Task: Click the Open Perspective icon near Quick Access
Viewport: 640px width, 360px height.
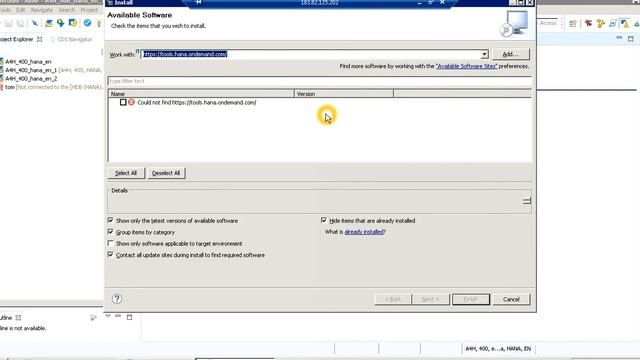Action: pos(573,24)
